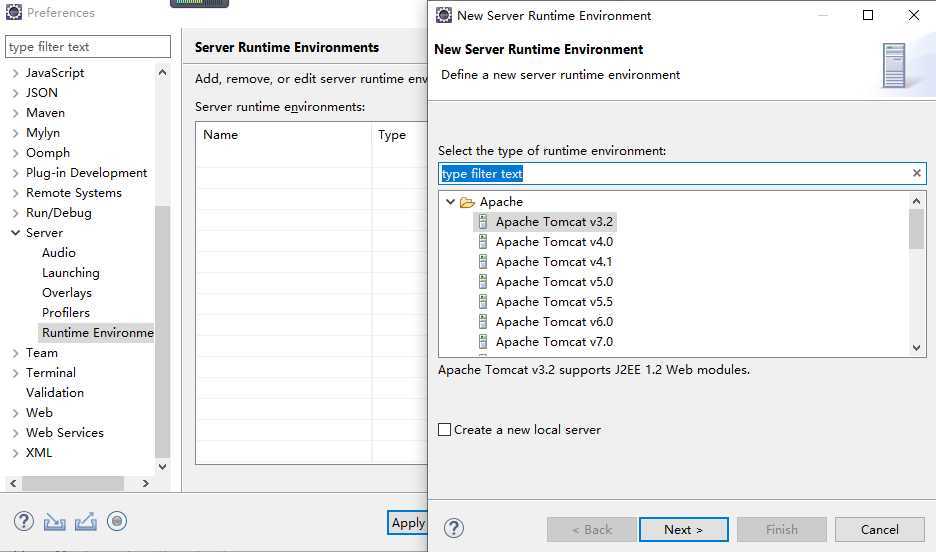The height and width of the screenshot is (552, 936).
Task: Focus the Preferences filter text field
Action: [x=88, y=47]
